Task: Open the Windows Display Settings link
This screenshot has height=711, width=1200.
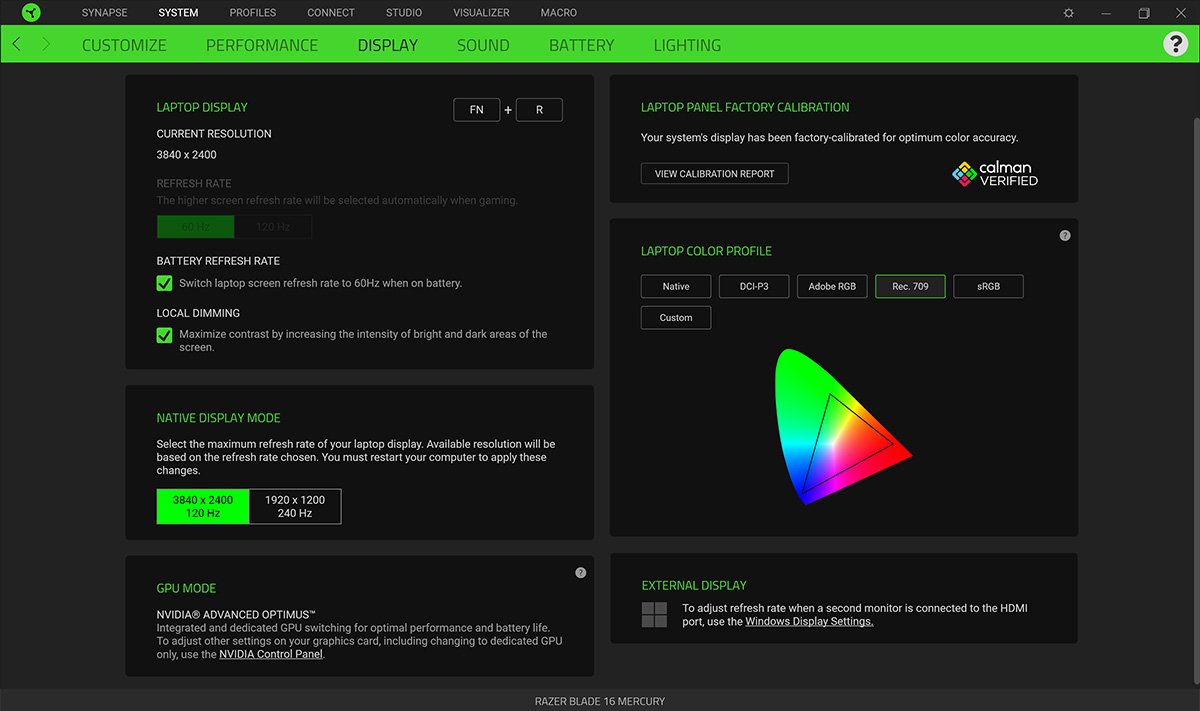Action: pyautogui.click(x=809, y=621)
